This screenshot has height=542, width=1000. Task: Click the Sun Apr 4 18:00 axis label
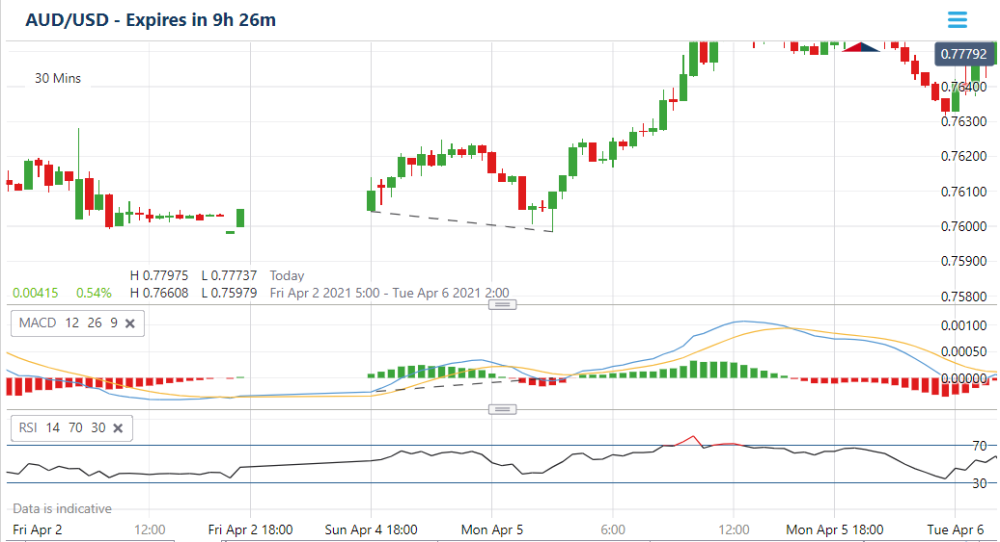click(371, 530)
